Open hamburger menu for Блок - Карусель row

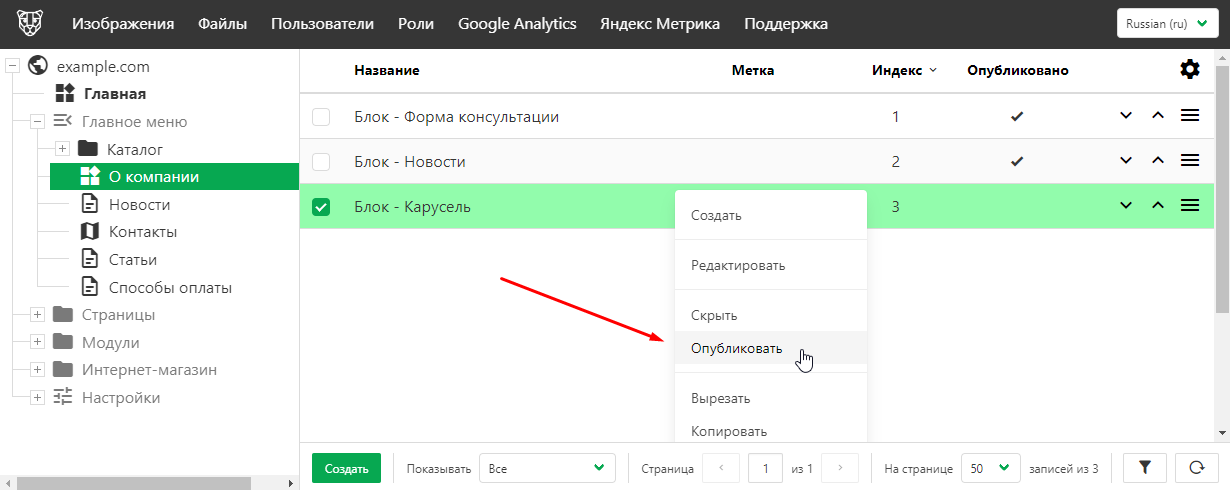1190,206
